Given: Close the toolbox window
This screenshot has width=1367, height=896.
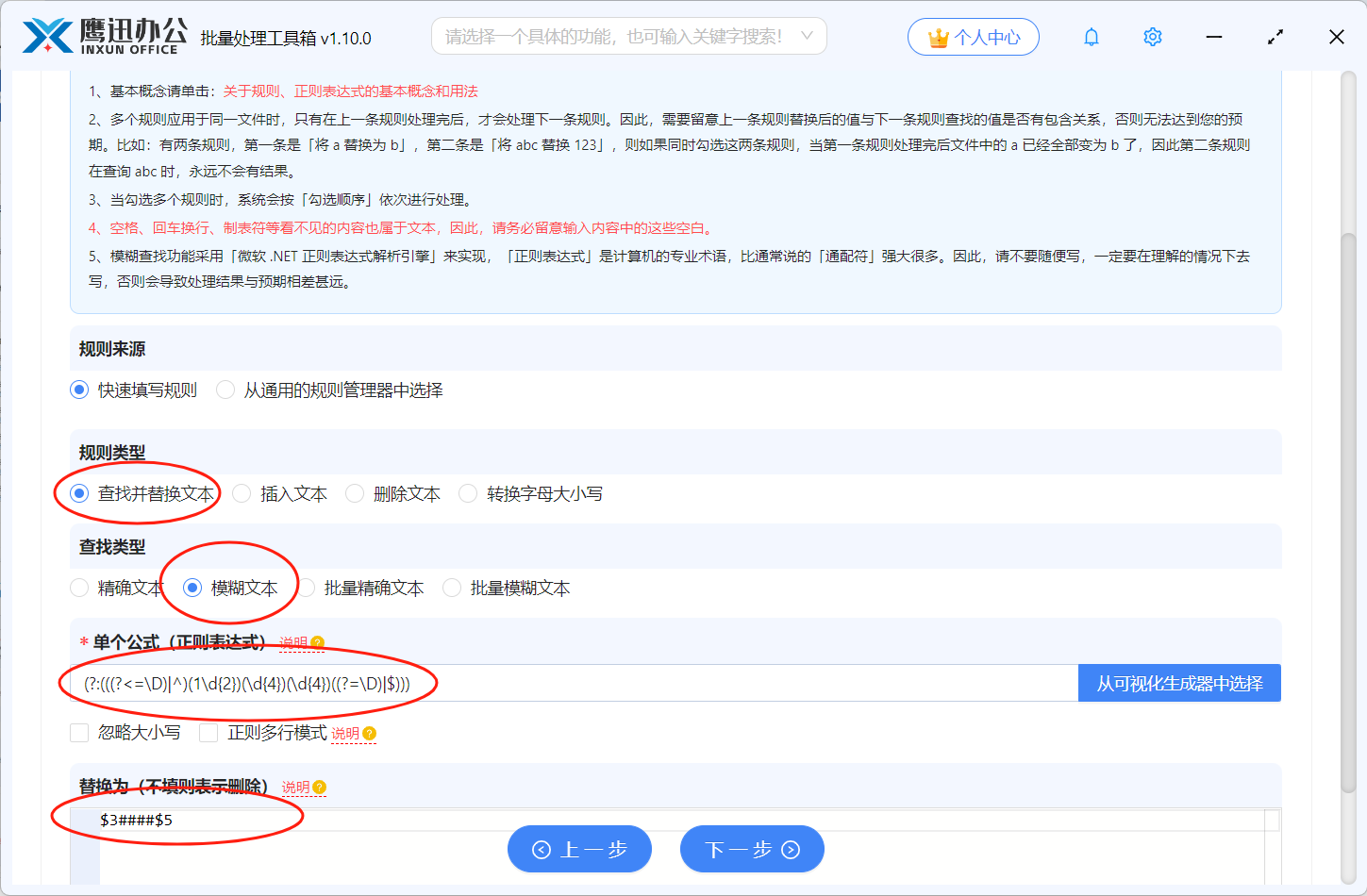Looking at the screenshot, I should 1337,37.
